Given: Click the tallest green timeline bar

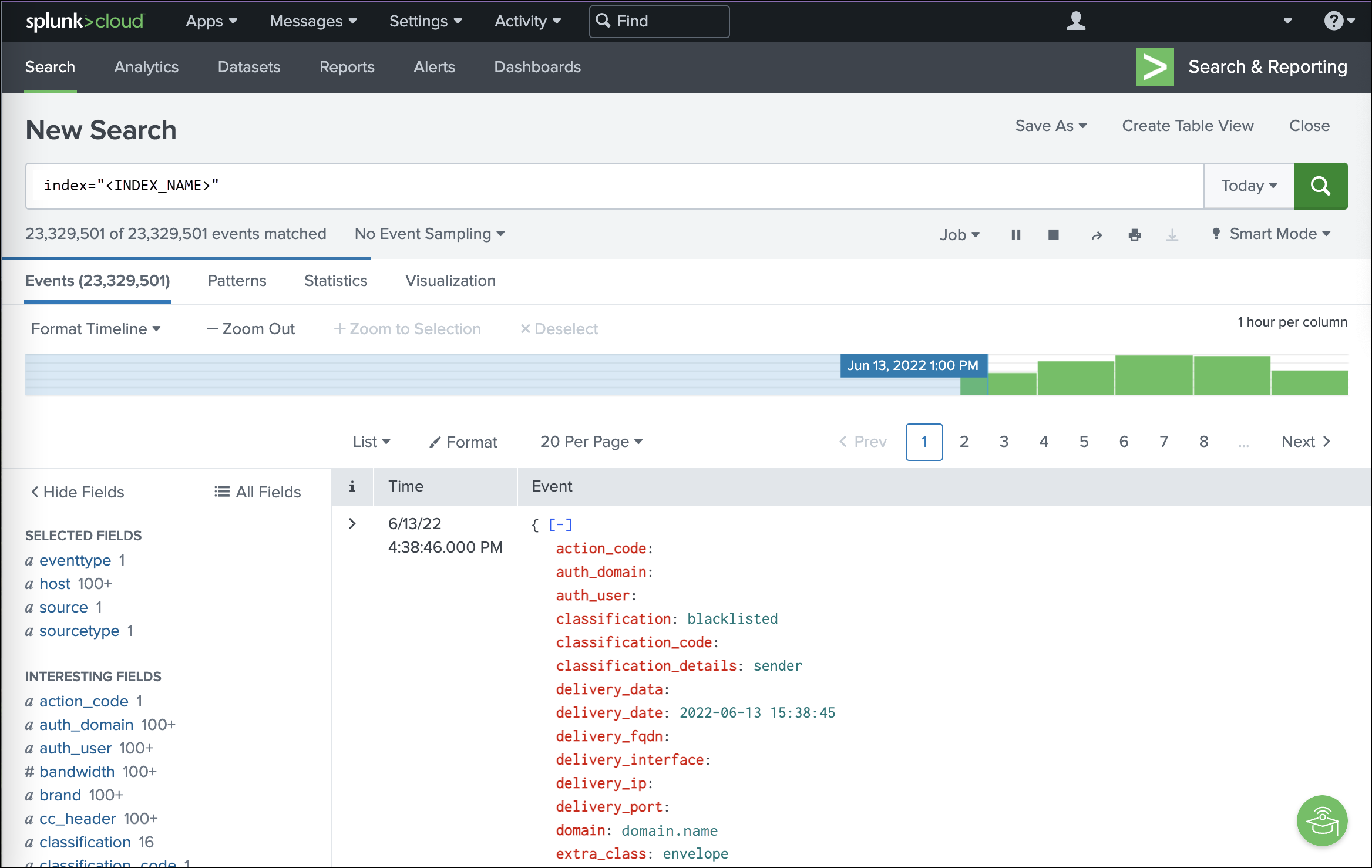Looking at the screenshot, I should 1154,375.
